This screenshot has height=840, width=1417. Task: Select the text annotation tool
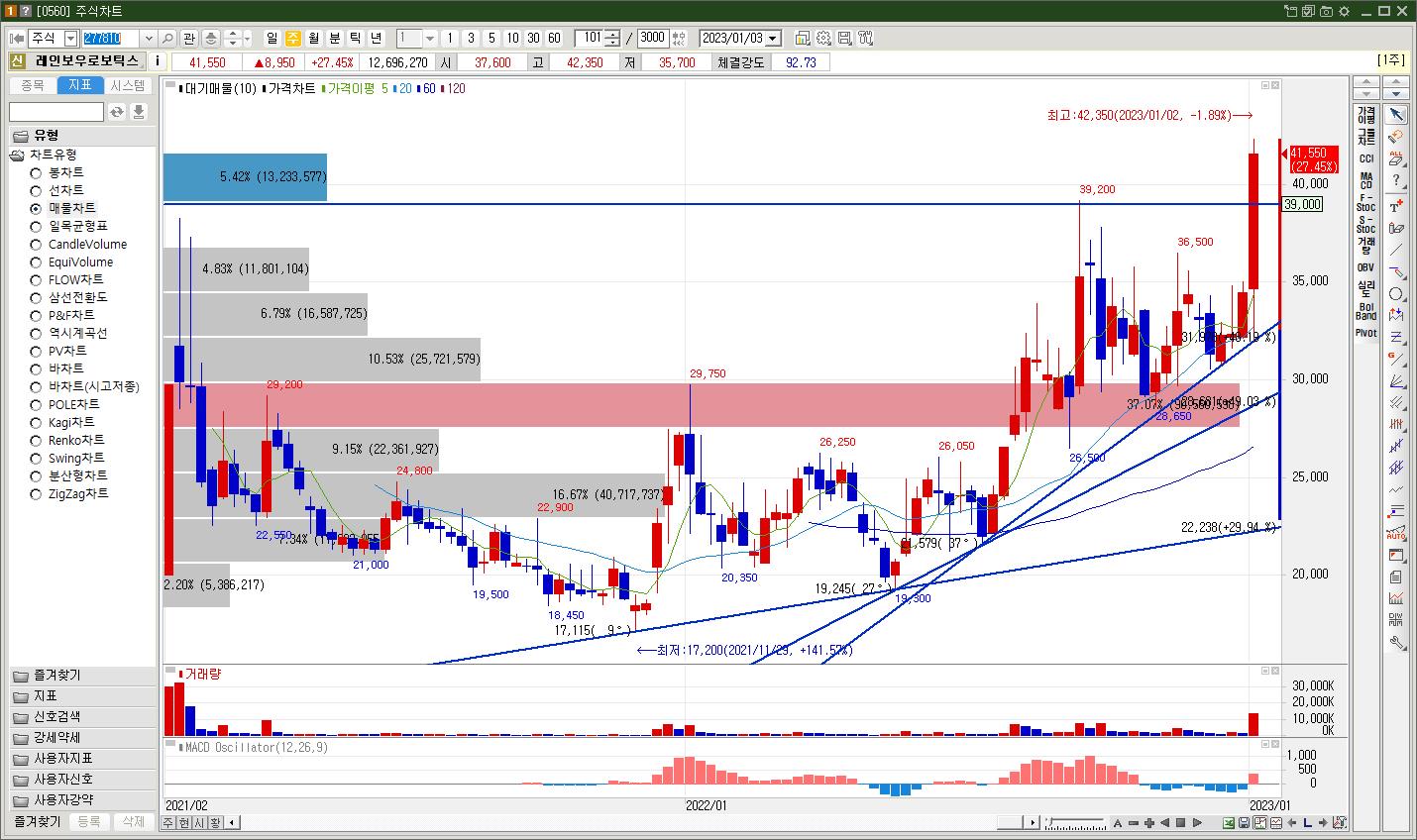tap(1396, 206)
